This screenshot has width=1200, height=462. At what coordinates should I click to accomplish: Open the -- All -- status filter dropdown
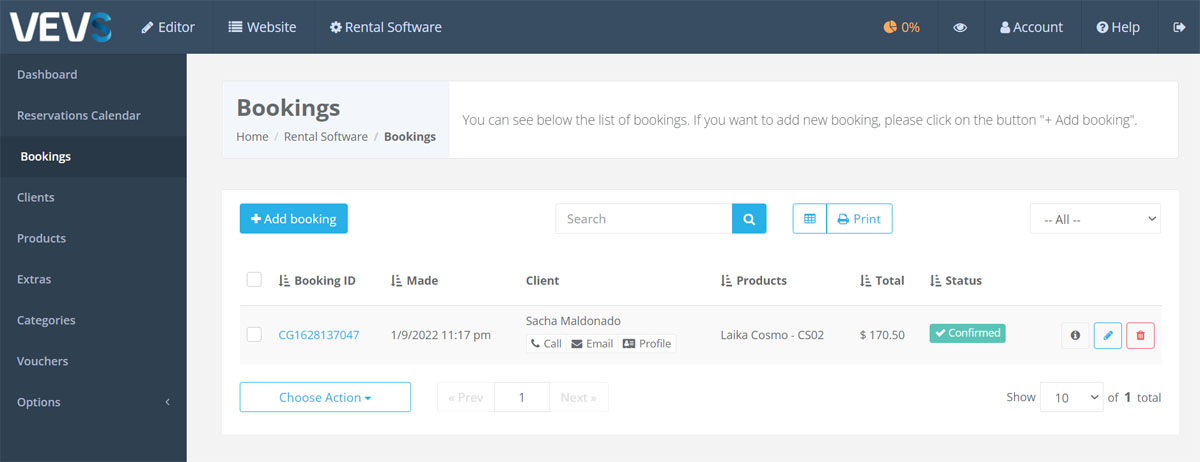1095,219
